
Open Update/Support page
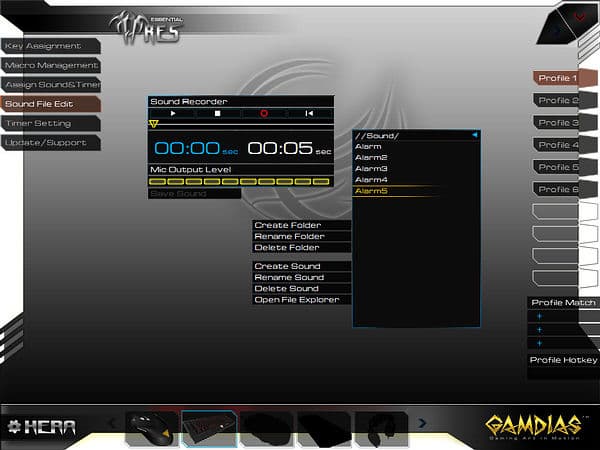(x=51, y=143)
